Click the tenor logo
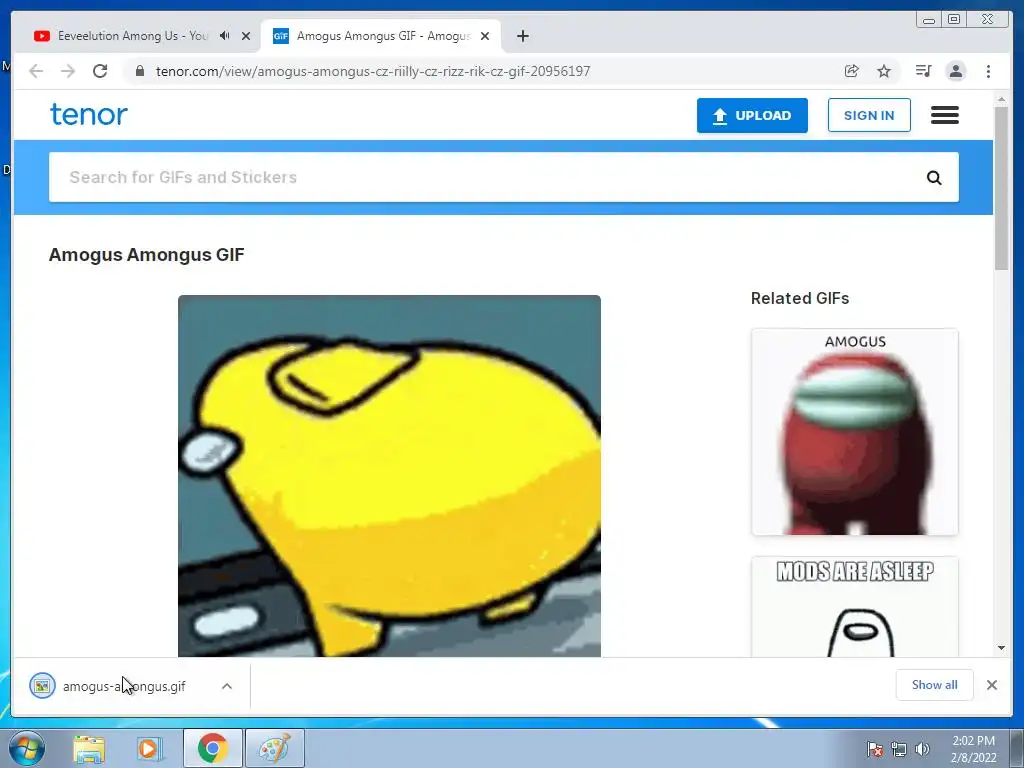 pyautogui.click(x=89, y=115)
